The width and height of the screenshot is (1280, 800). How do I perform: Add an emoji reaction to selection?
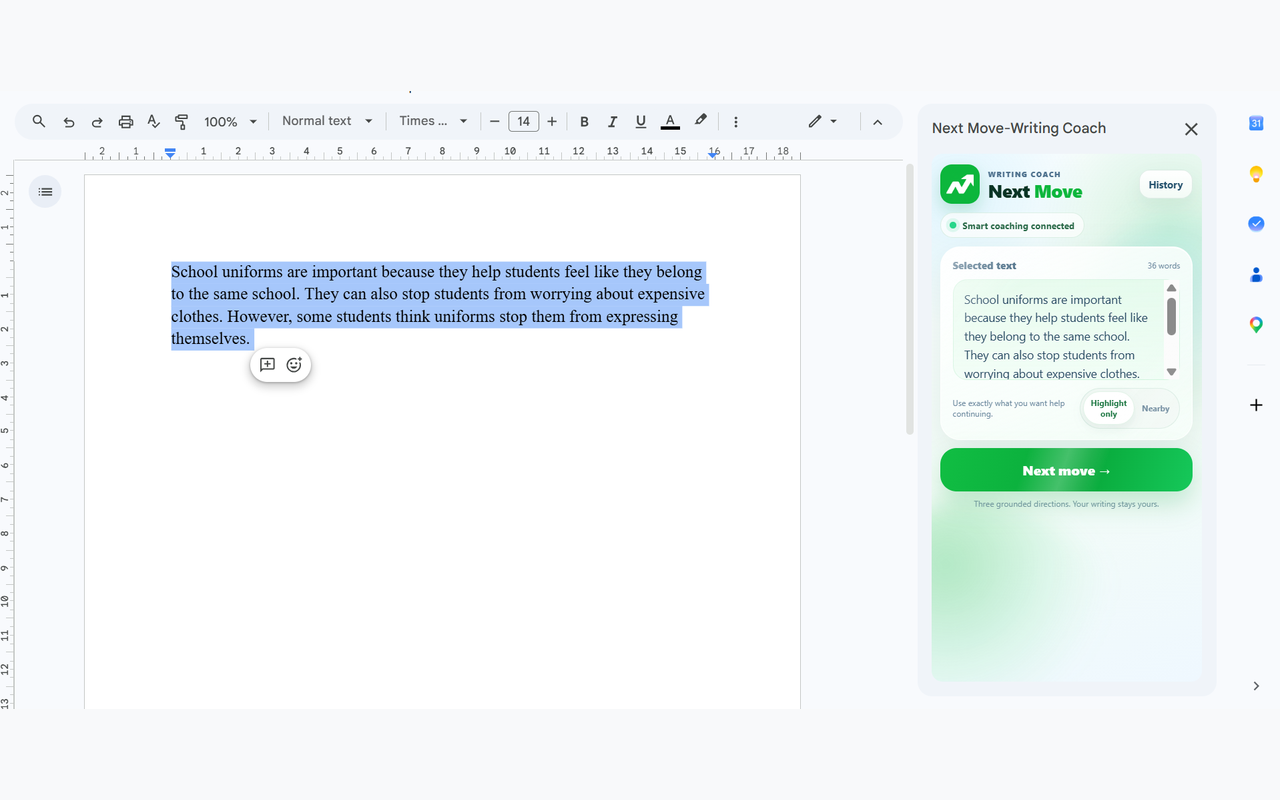tap(294, 365)
